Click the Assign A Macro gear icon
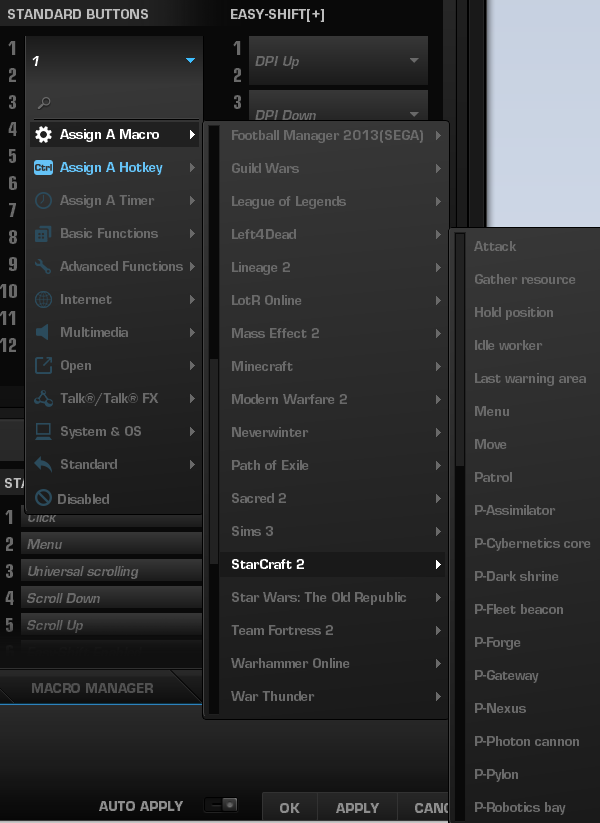 point(43,134)
